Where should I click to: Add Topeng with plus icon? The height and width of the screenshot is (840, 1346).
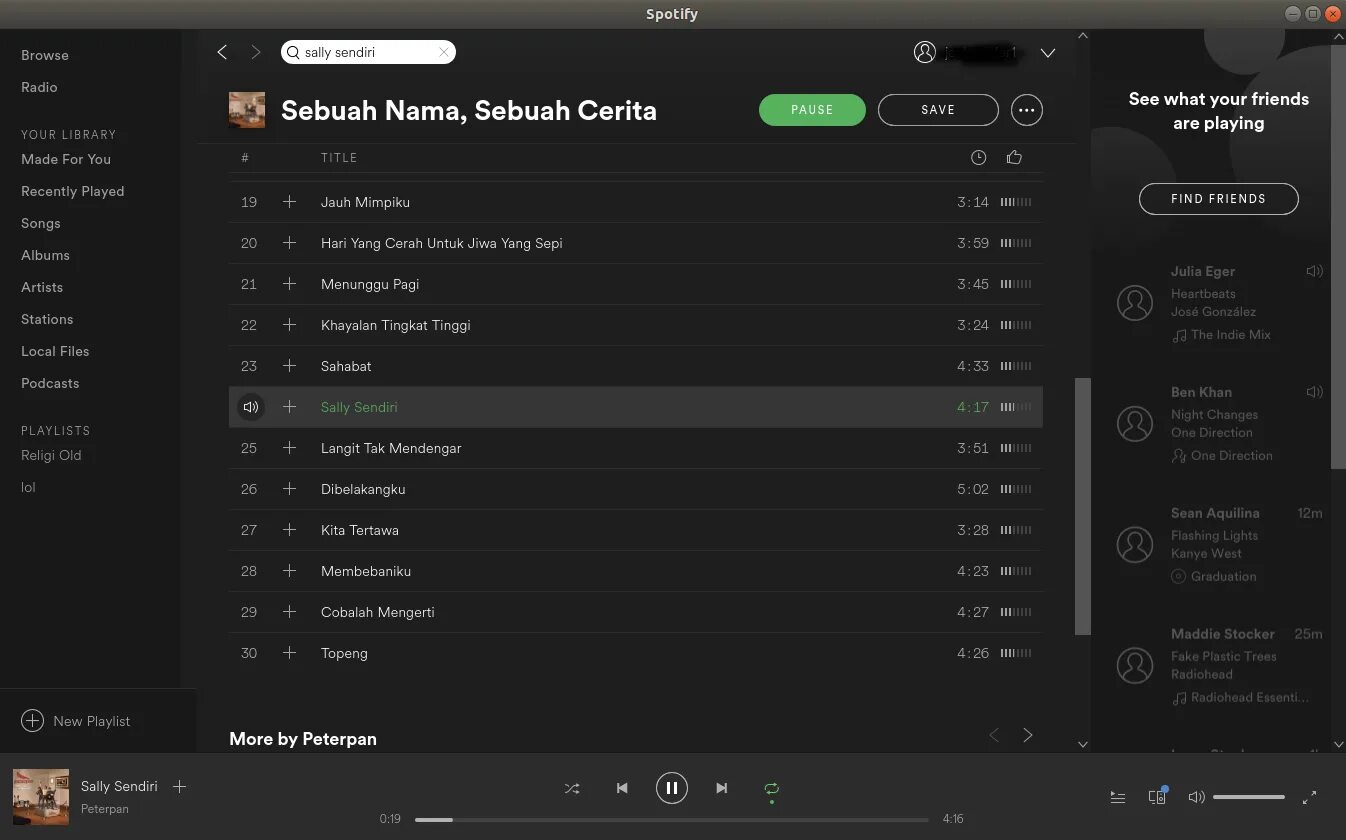[x=289, y=653]
